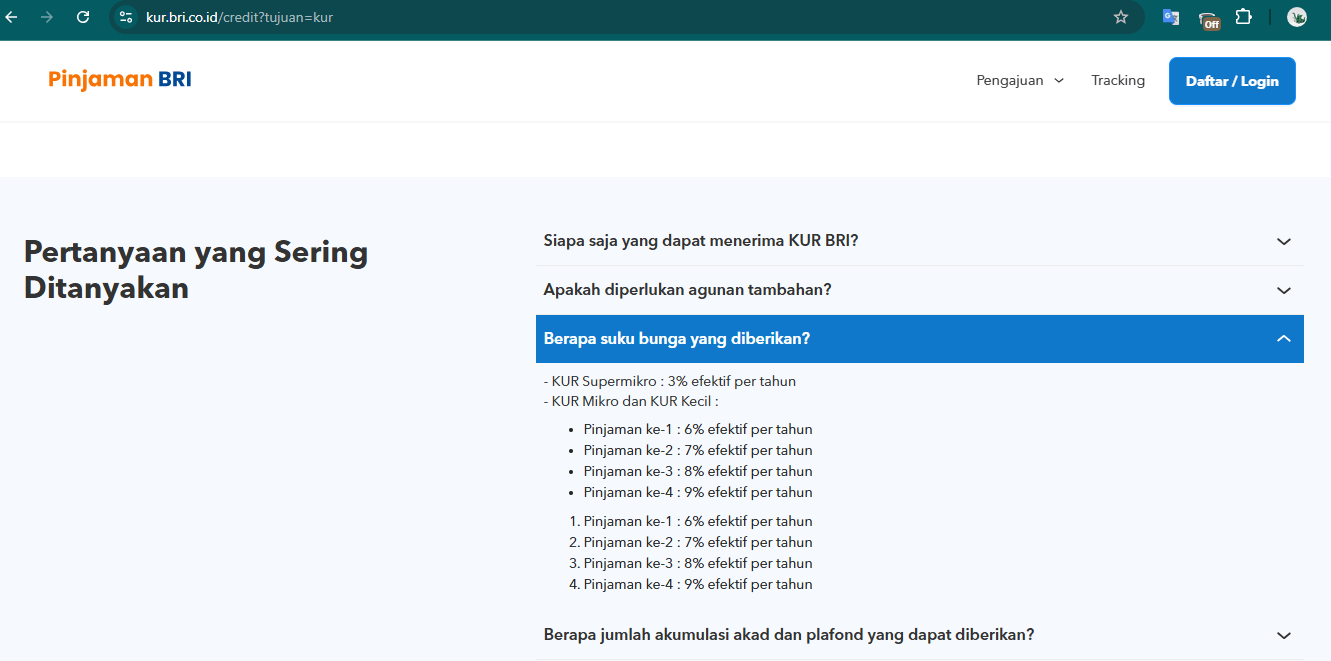
Task: Open the site information icon in address bar
Action: (126, 17)
